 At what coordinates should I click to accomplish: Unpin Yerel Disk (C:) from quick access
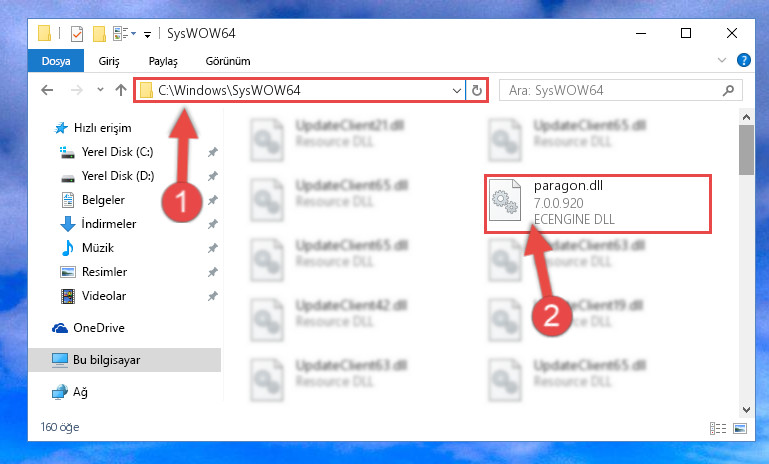point(212,152)
